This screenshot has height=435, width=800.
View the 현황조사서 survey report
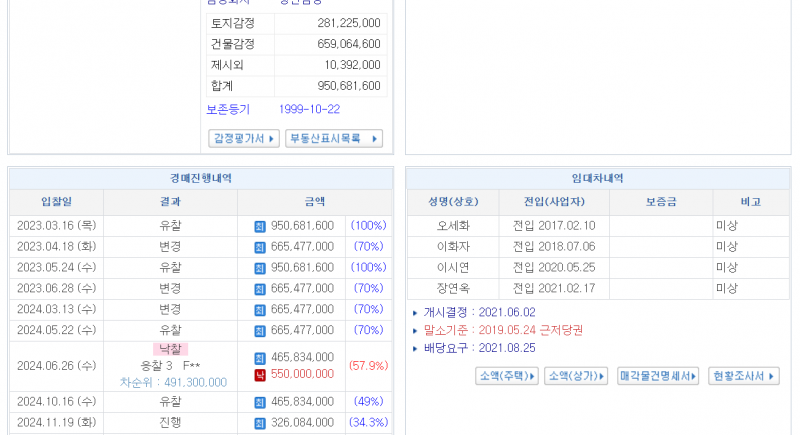tap(743, 376)
